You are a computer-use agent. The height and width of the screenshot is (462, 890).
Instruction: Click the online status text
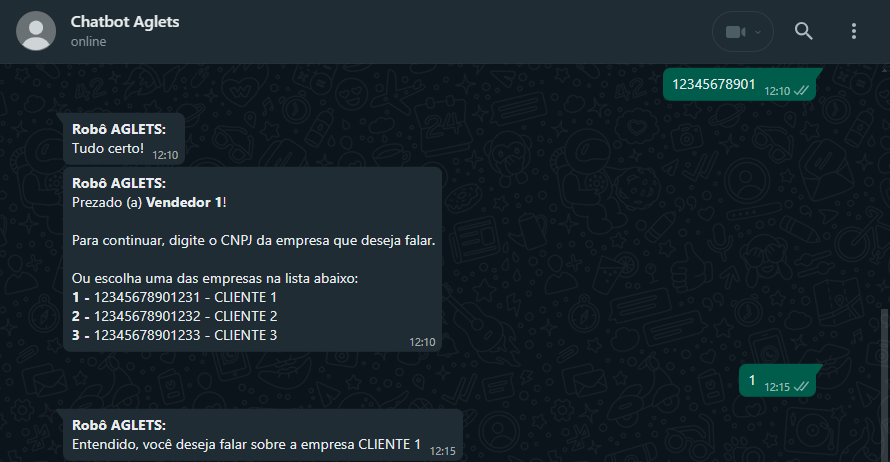(89, 41)
